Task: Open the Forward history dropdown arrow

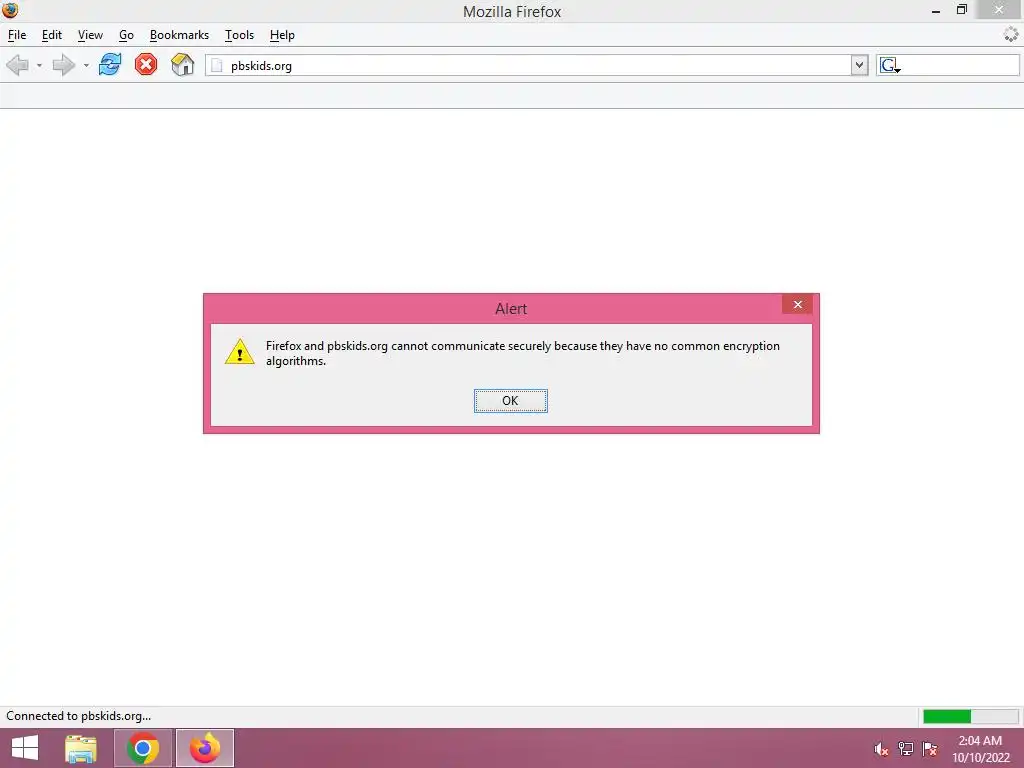Action: click(86, 66)
